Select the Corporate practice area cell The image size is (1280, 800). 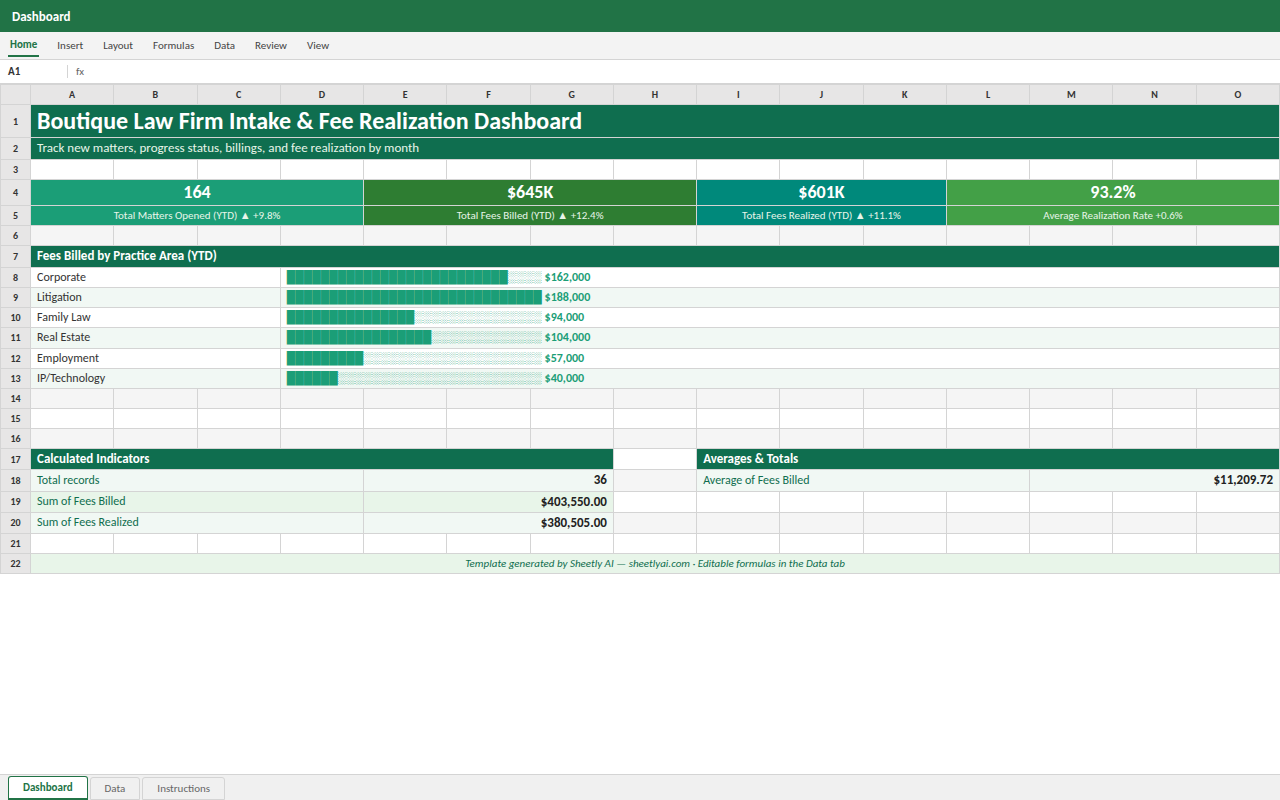click(x=156, y=277)
